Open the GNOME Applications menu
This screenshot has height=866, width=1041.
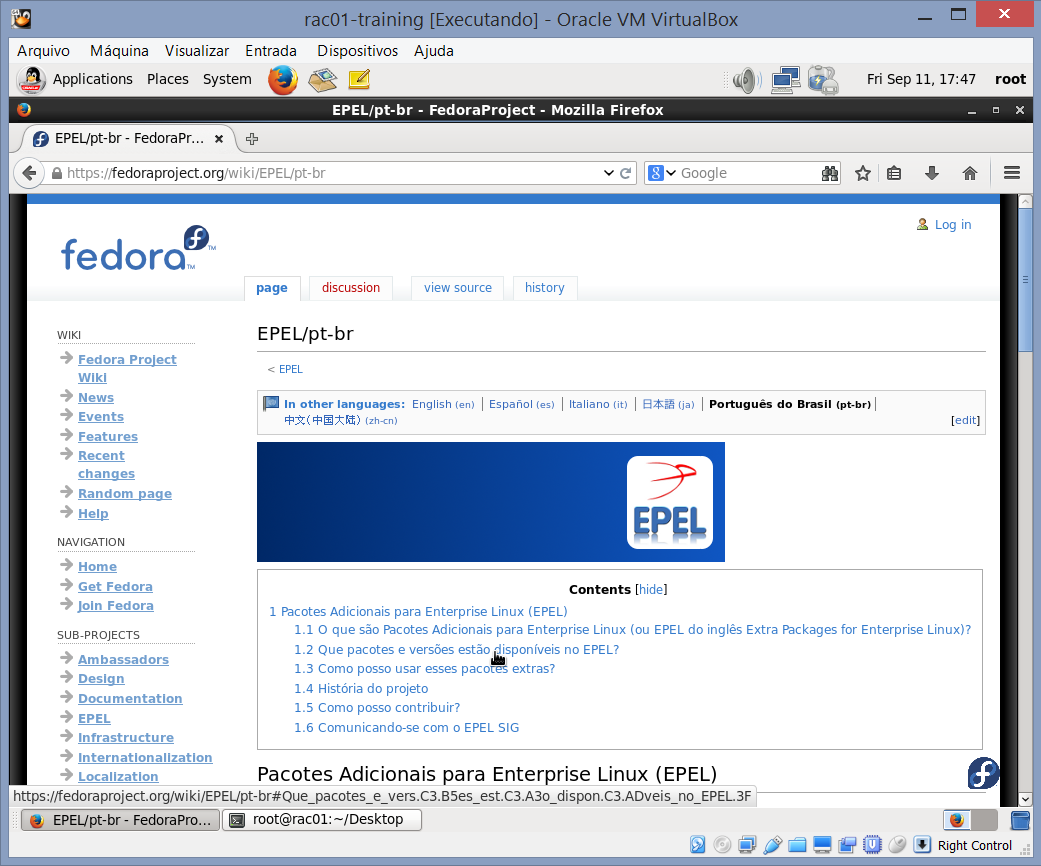tap(92, 79)
